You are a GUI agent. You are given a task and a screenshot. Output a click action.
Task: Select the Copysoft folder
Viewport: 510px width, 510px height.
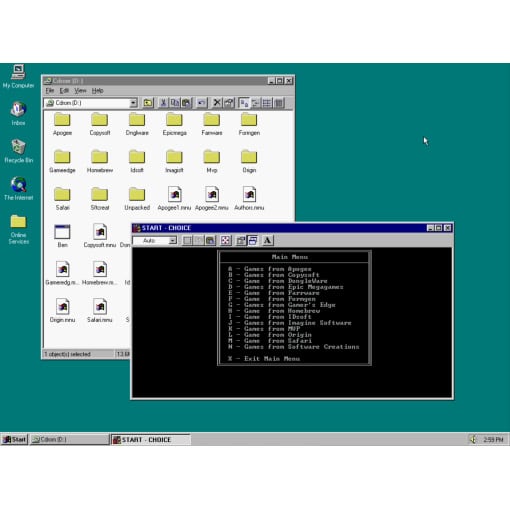point(100,124)
